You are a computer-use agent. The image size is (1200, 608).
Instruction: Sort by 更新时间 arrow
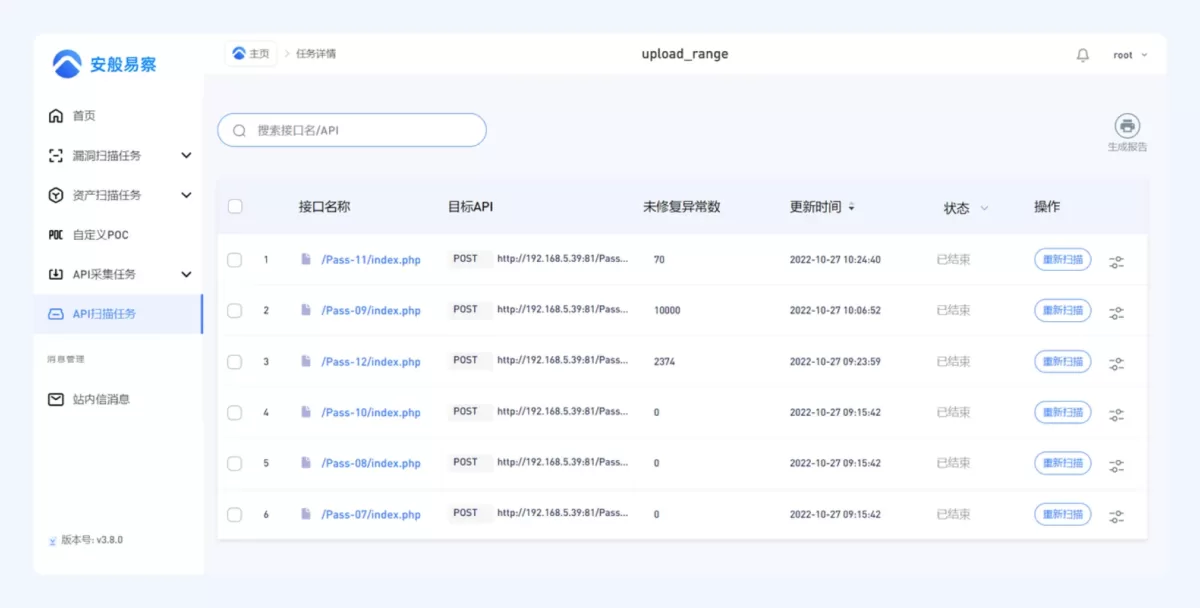pos(852,207)
